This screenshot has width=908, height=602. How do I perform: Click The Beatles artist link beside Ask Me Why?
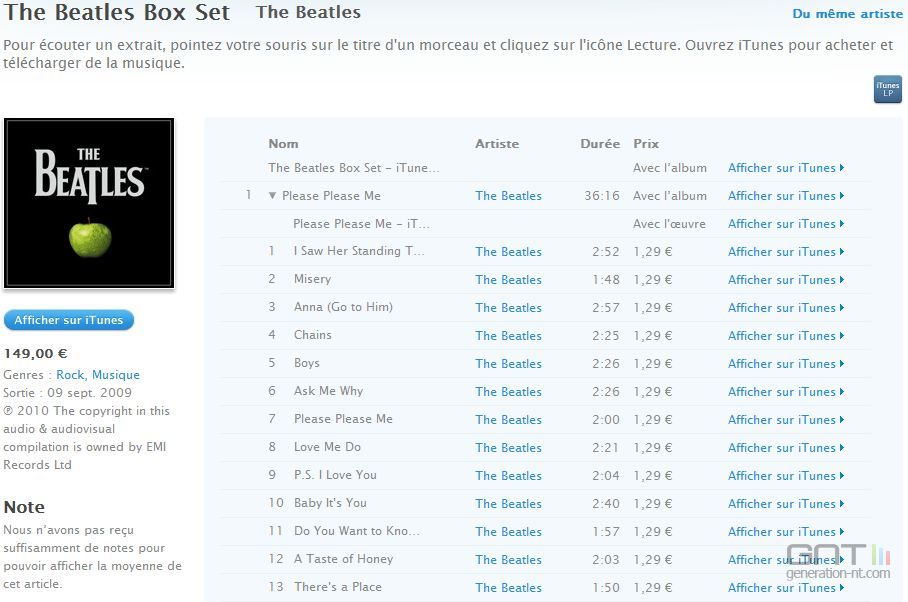click(508, 392)
